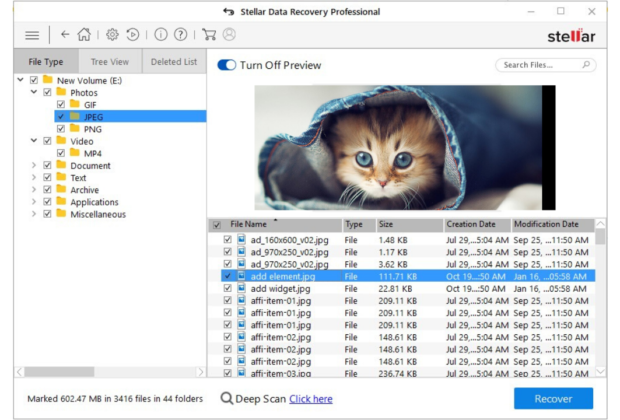The width and height of the screenshot is (620, 420).
Task: Uncheck the Text folder checkbox
Action: coord(47,177)
